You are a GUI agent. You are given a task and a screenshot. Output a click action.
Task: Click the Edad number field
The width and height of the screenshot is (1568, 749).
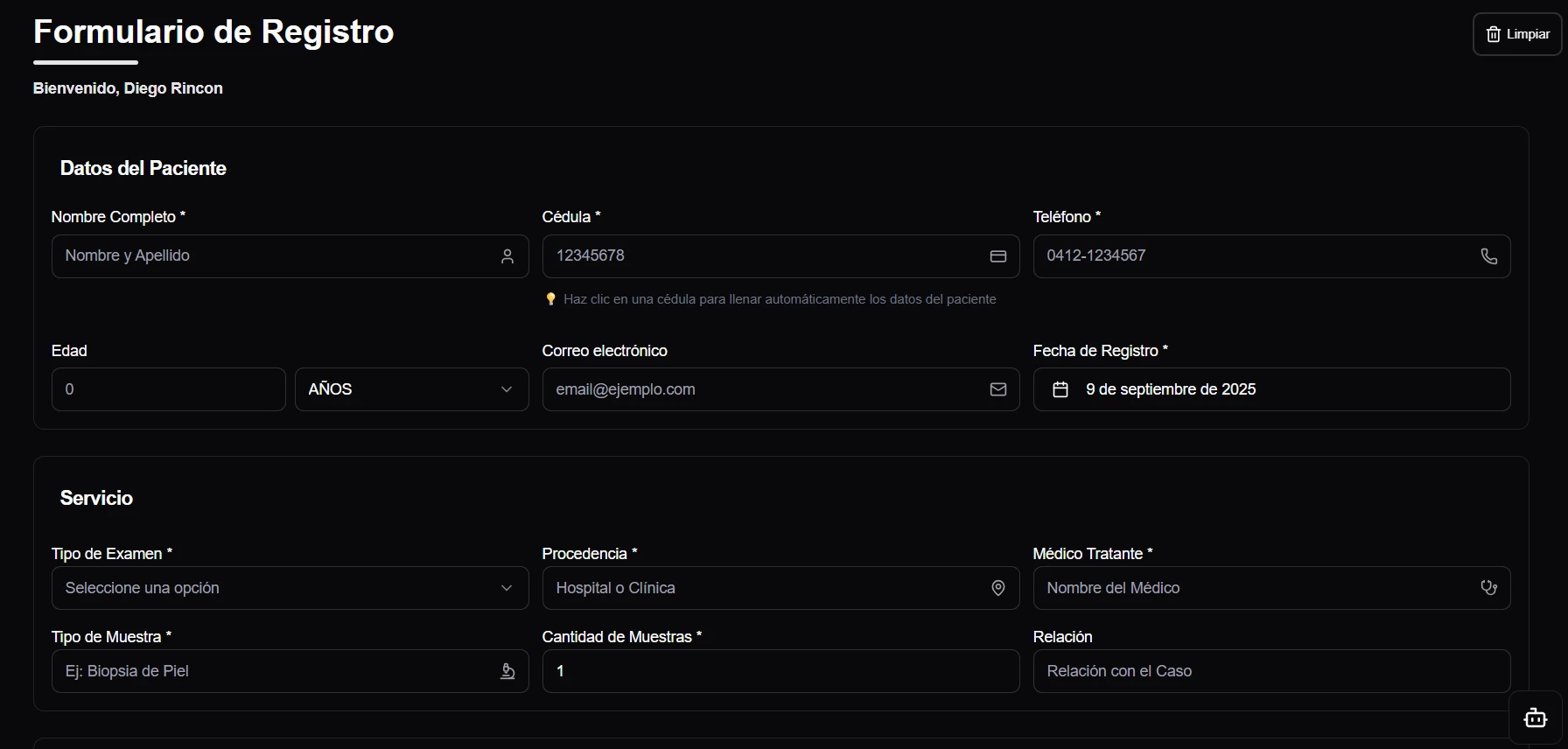[168, 389]
